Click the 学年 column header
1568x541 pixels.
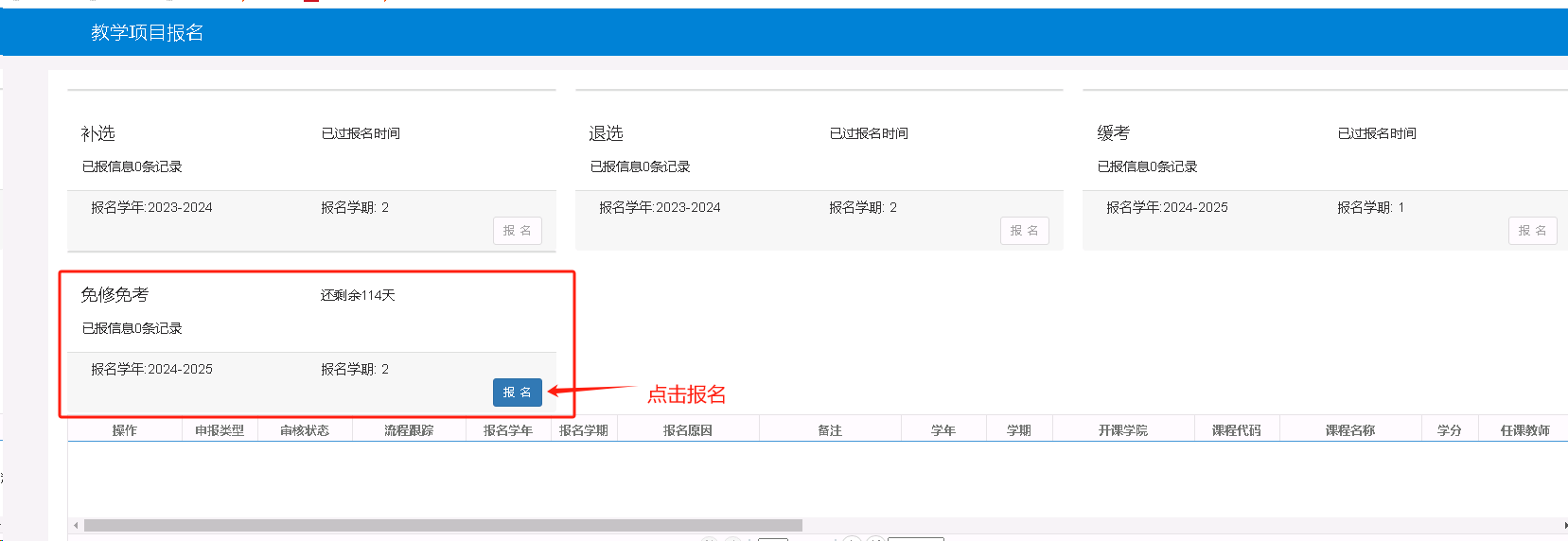[943, 430]
